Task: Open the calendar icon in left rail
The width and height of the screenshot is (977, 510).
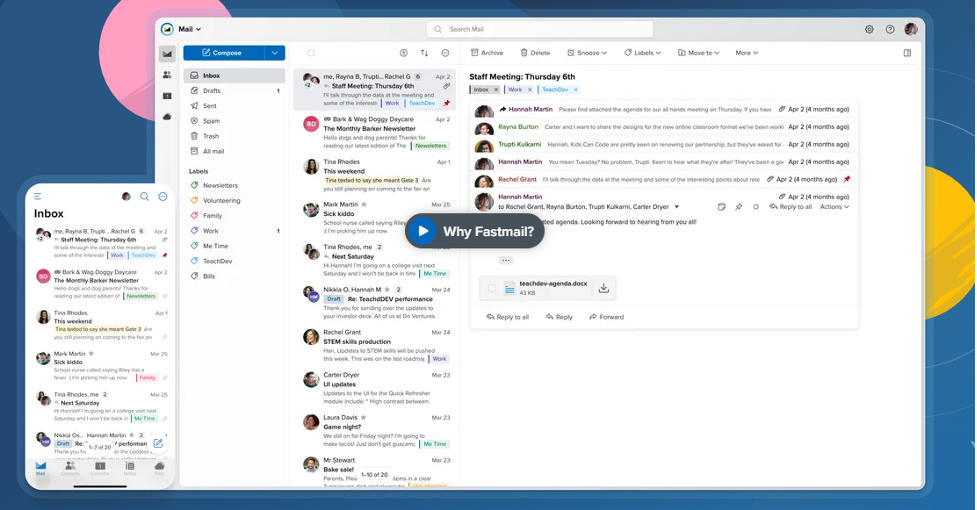Action: point(167,96)
